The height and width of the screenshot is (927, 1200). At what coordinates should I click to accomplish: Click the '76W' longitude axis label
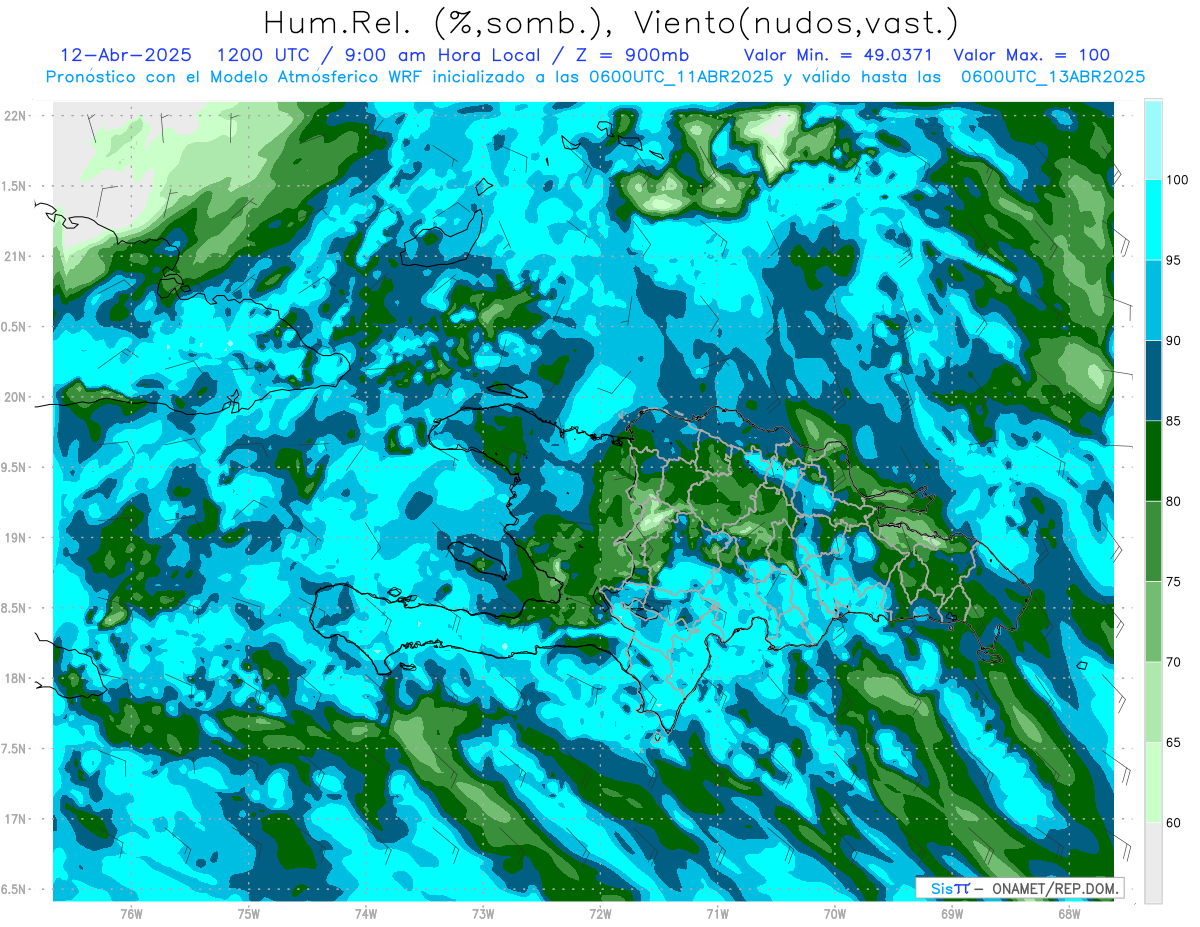click(131, 913)
